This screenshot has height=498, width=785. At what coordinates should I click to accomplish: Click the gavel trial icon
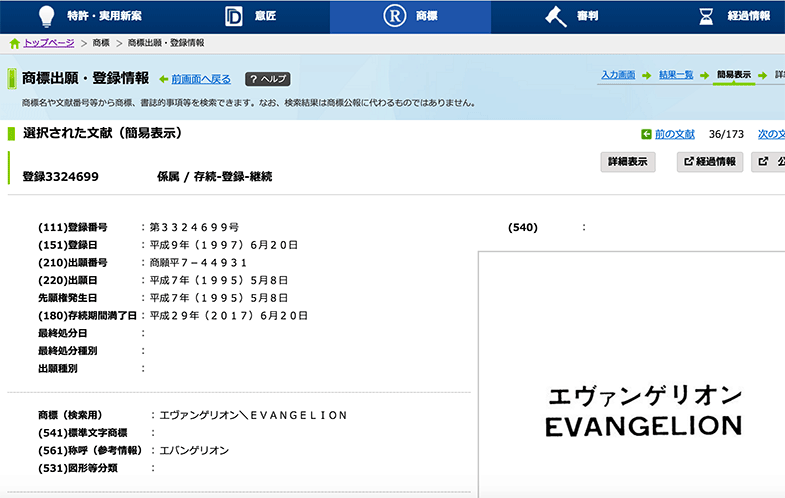point(555,17)
